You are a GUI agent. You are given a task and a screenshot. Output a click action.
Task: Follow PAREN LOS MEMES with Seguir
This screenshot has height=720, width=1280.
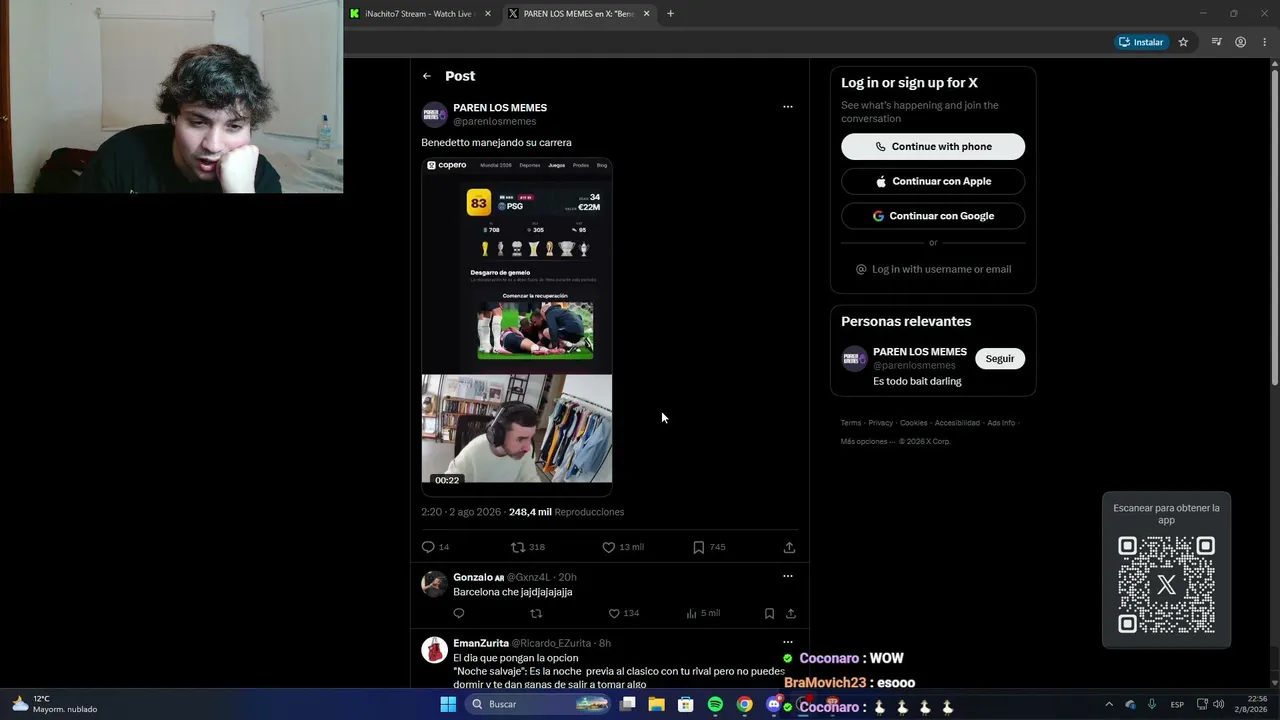(x=1000, y=358)
